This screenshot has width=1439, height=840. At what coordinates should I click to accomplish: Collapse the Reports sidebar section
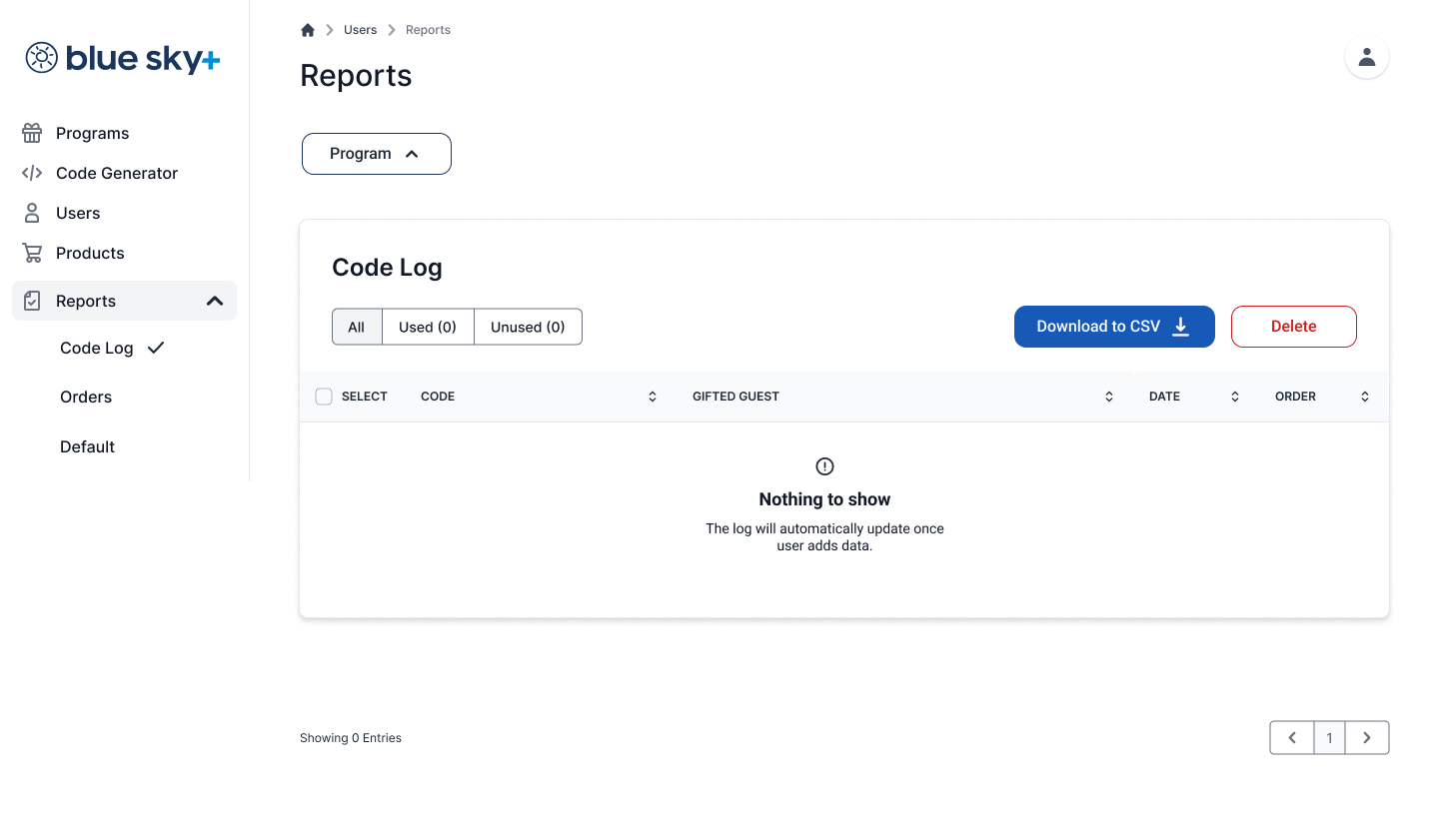214,301
